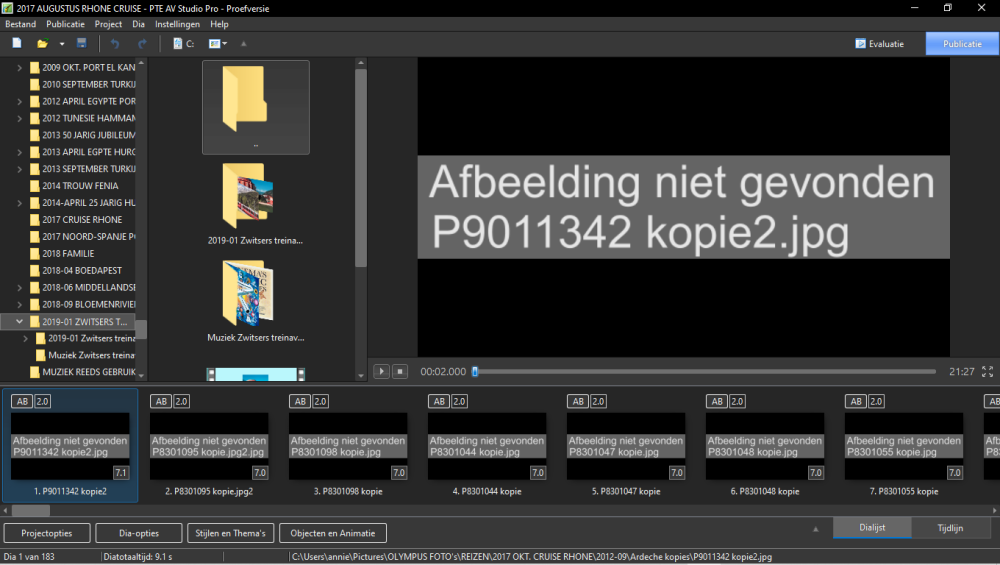
Task: Open the Instellingen menu
Action: point(177,24)
